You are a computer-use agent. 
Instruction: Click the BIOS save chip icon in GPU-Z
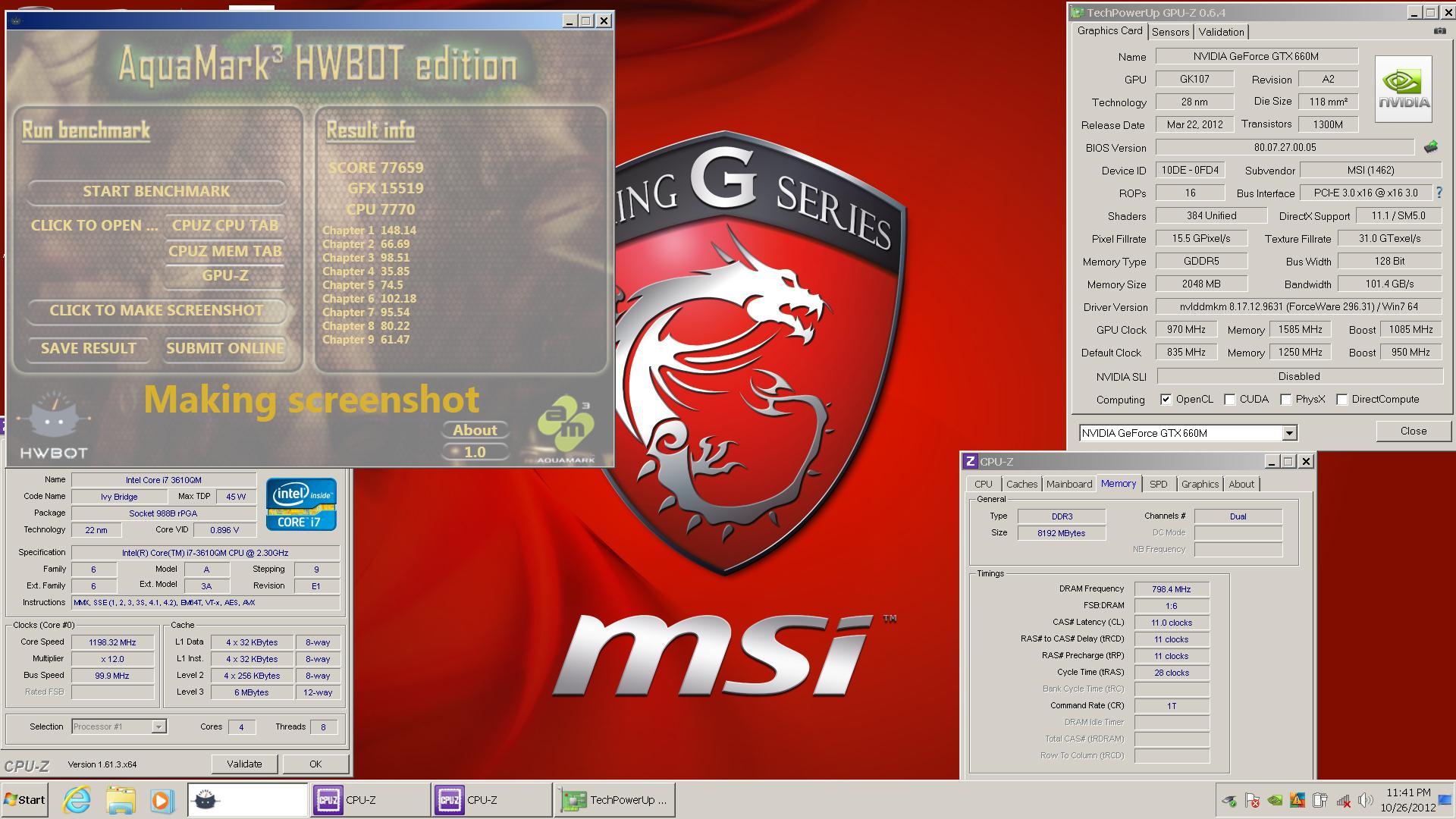pos(1431,147)
